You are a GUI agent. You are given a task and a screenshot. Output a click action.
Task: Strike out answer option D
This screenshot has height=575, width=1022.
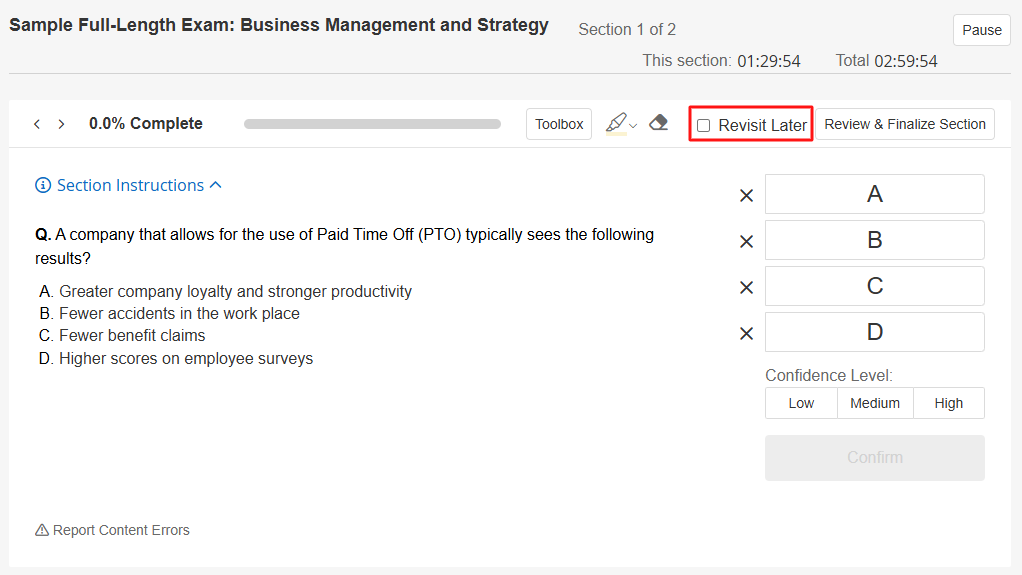[746, 334]
